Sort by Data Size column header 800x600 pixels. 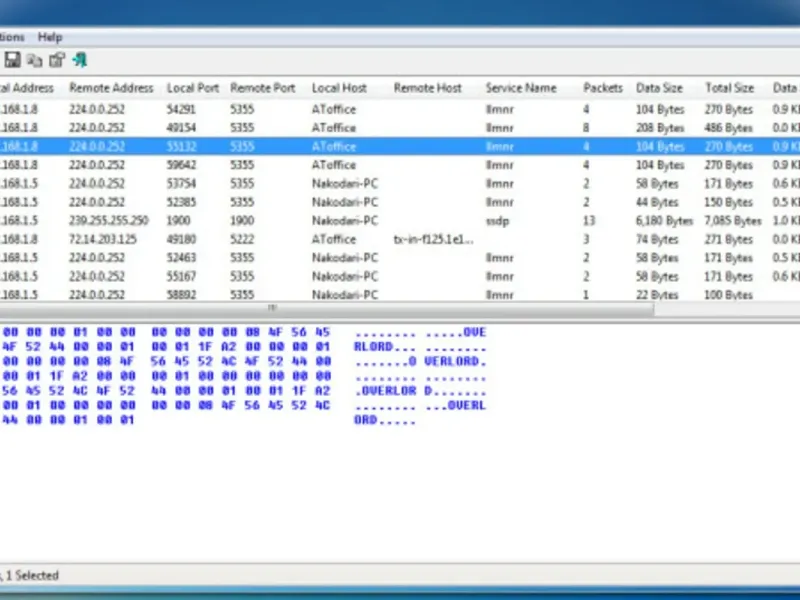point(659,88)
